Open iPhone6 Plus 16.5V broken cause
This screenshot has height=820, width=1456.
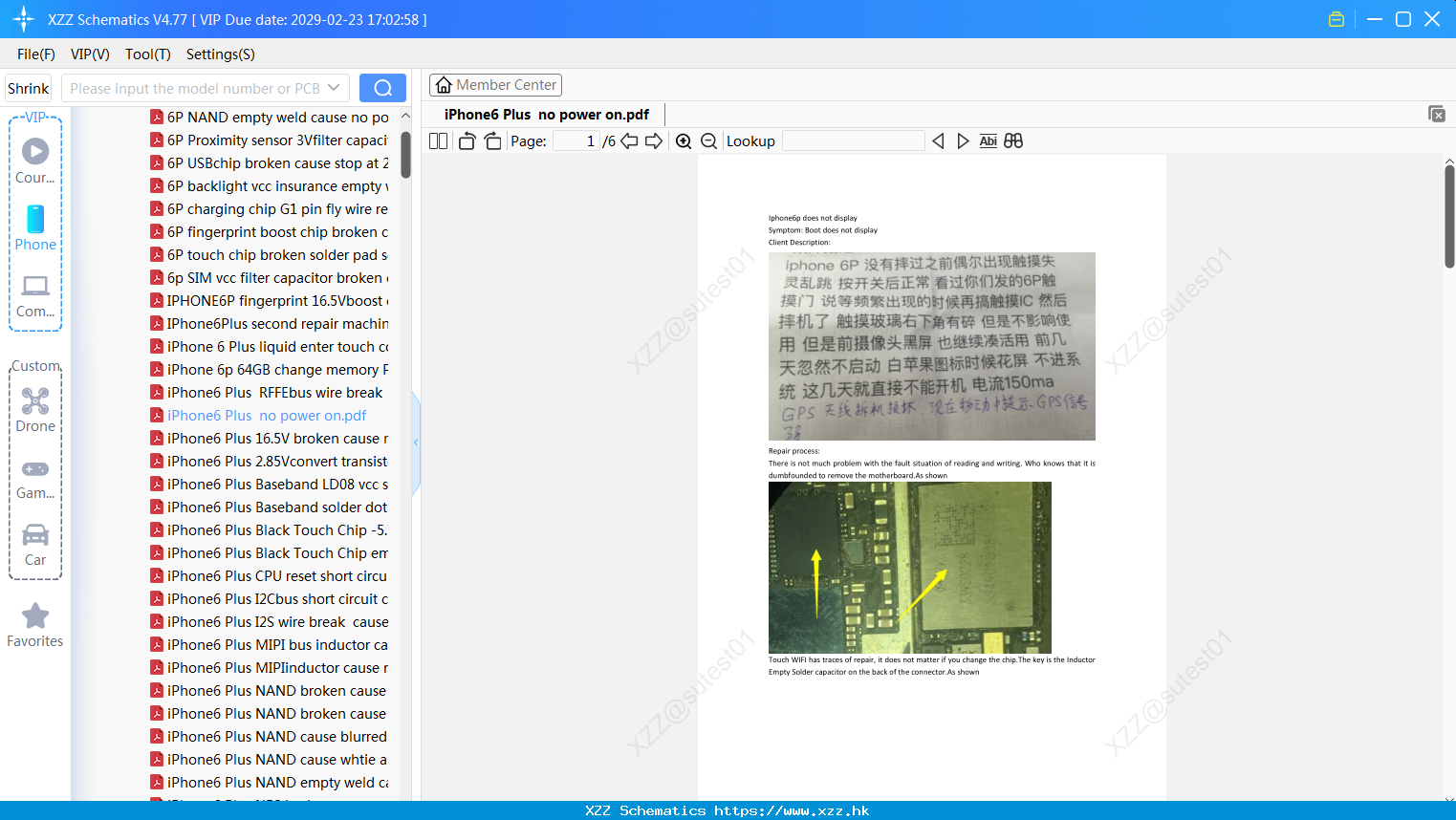click(x=270, y=439)
